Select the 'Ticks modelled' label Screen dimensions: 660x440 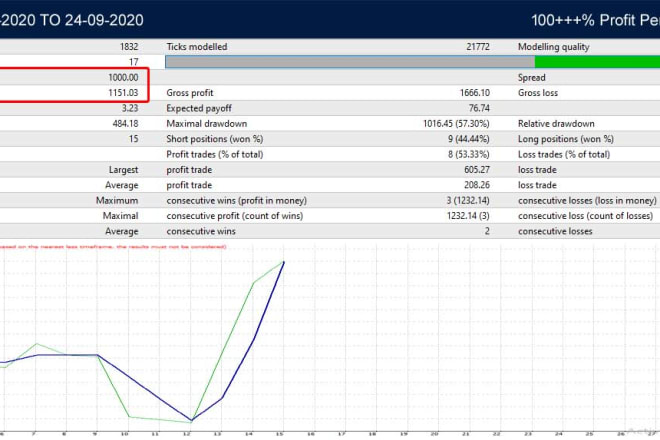click(x=197, y=47)
